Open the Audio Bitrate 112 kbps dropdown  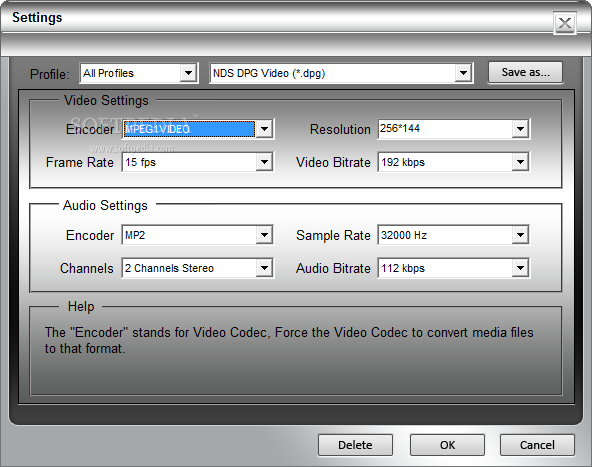pos(520,268)
